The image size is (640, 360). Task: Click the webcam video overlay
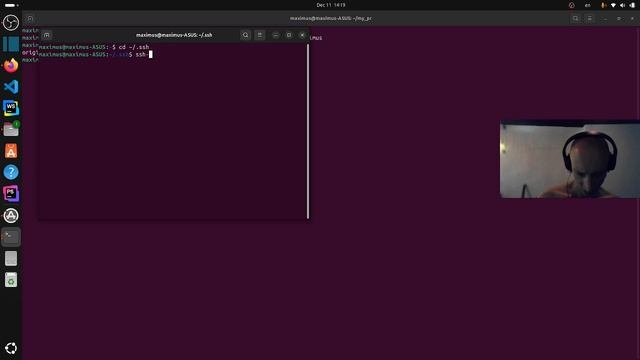570,159
